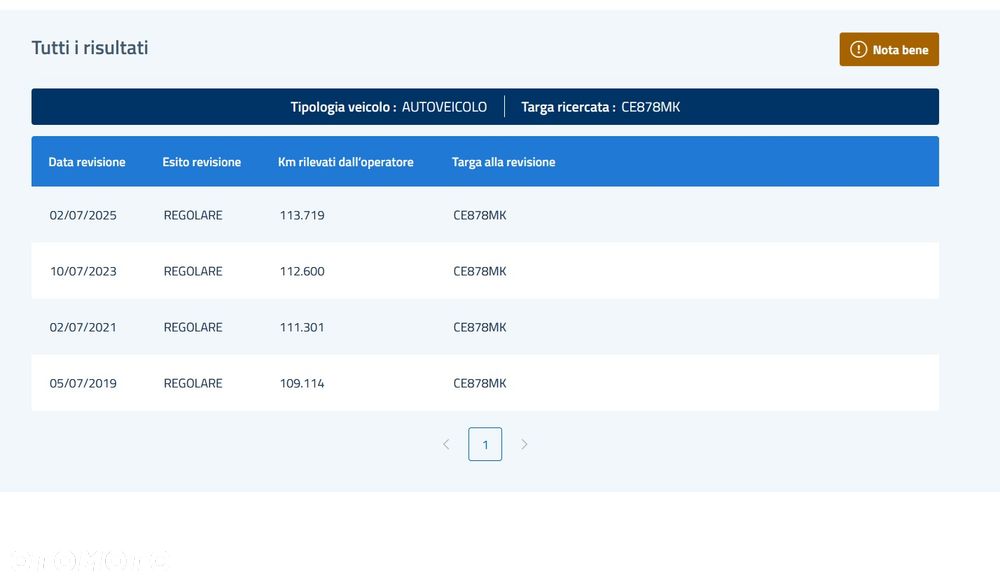Click the Data revisione column header
The height and width of the screenshot is (581, 1000).
87,162
